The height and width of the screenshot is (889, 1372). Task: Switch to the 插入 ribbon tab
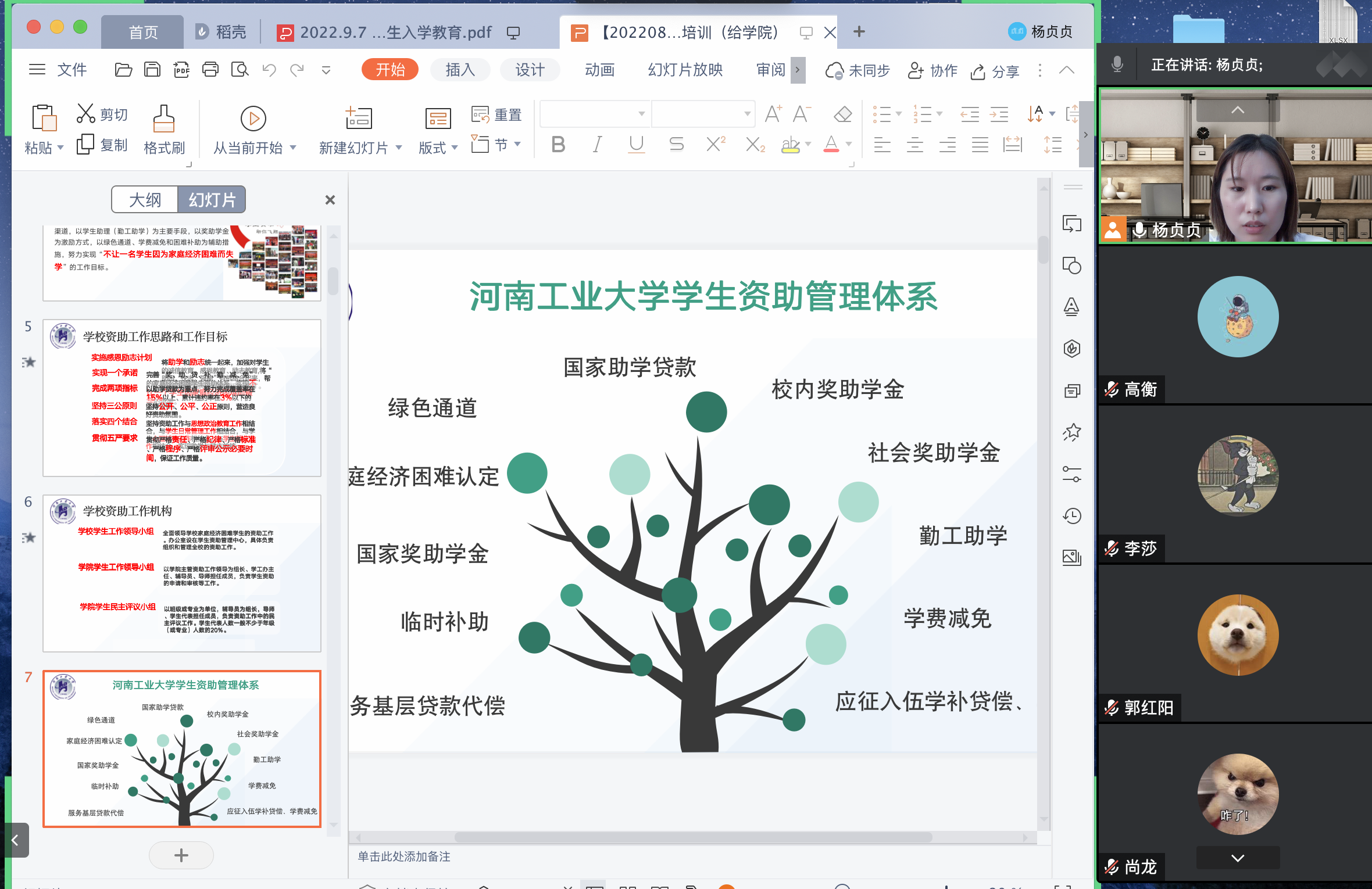[x=460, y=70]
